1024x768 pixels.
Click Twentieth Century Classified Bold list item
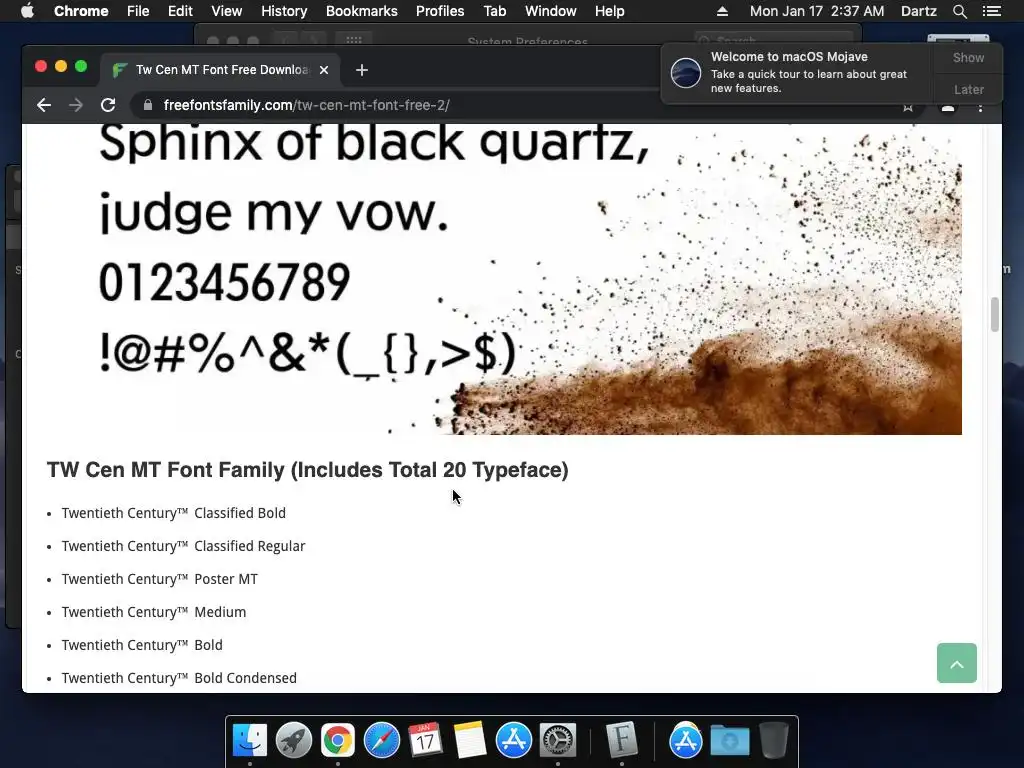pyautogui.click(x=174, y=513)
